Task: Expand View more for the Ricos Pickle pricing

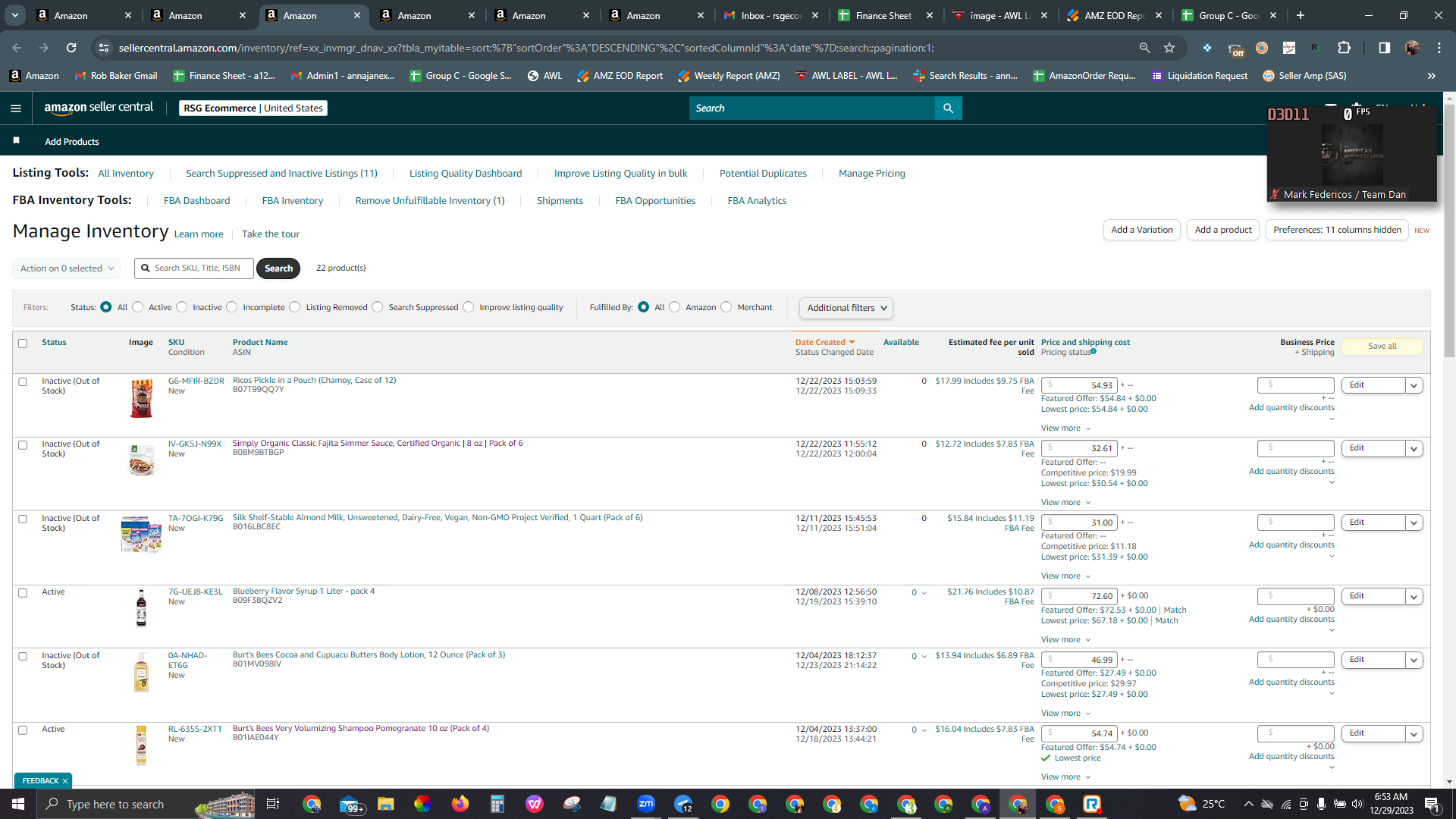Action: (x=1065, y=428)
